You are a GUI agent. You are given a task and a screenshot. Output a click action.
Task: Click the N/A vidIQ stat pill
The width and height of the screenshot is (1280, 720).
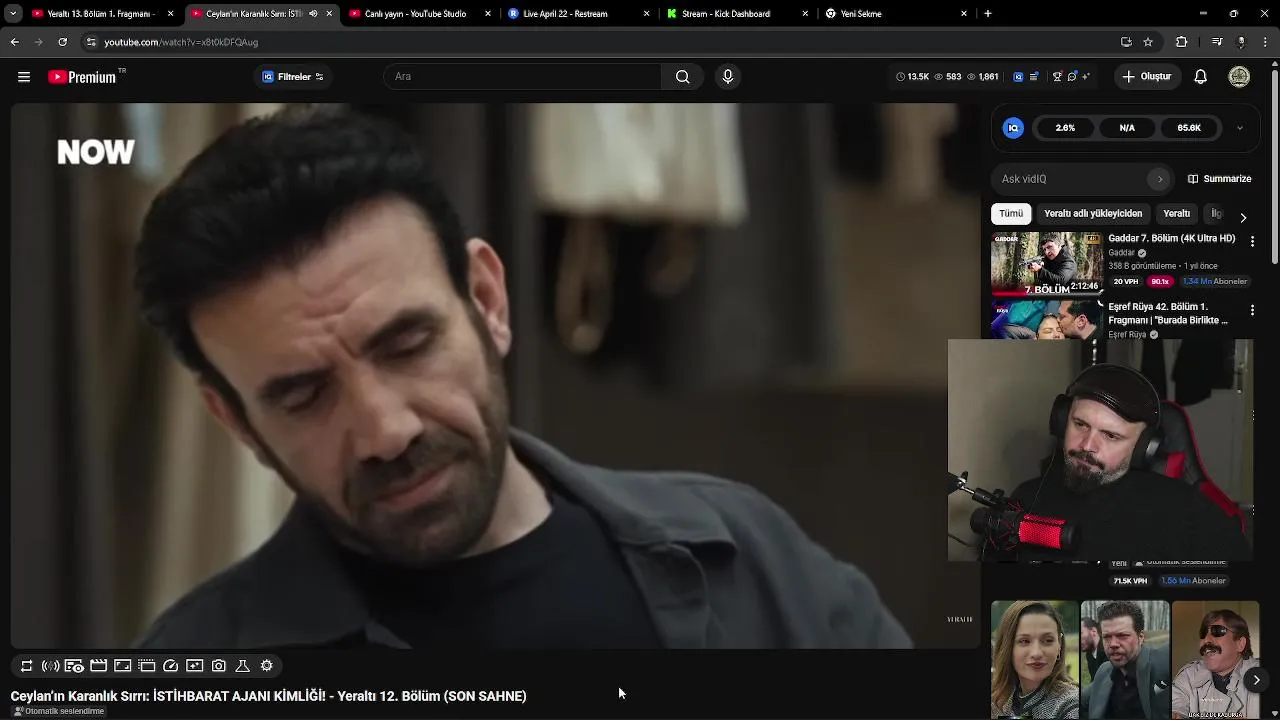[x=1127, y=128]
